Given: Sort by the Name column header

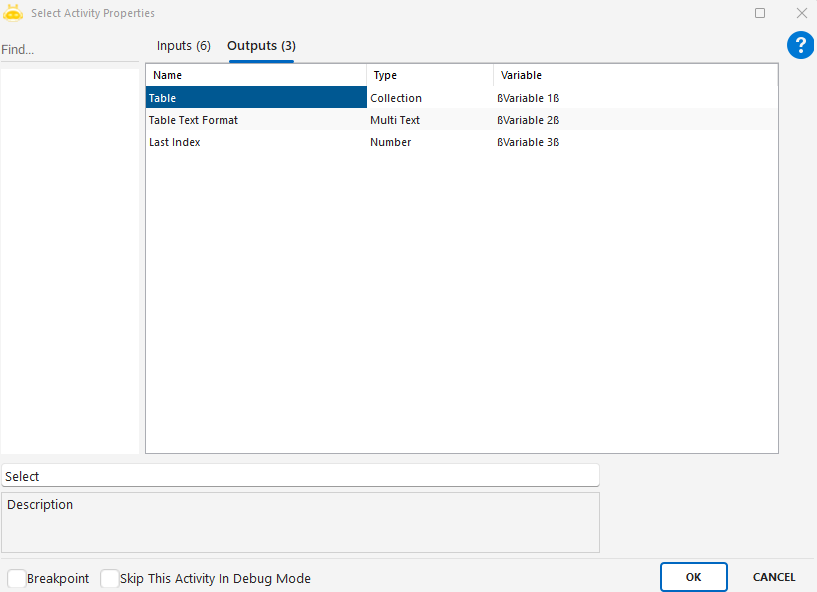Looking at the screenshot, I should (x=256, y=75).
